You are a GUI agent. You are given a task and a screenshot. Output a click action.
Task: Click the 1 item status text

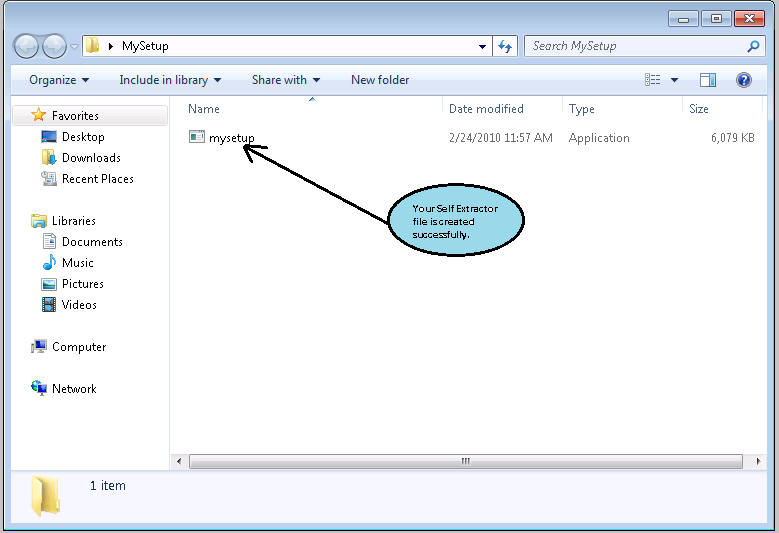[x=108, y=486]
